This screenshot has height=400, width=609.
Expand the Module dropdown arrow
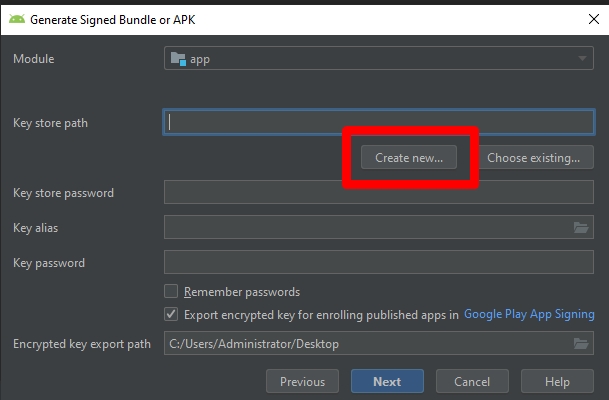point(582,59)
